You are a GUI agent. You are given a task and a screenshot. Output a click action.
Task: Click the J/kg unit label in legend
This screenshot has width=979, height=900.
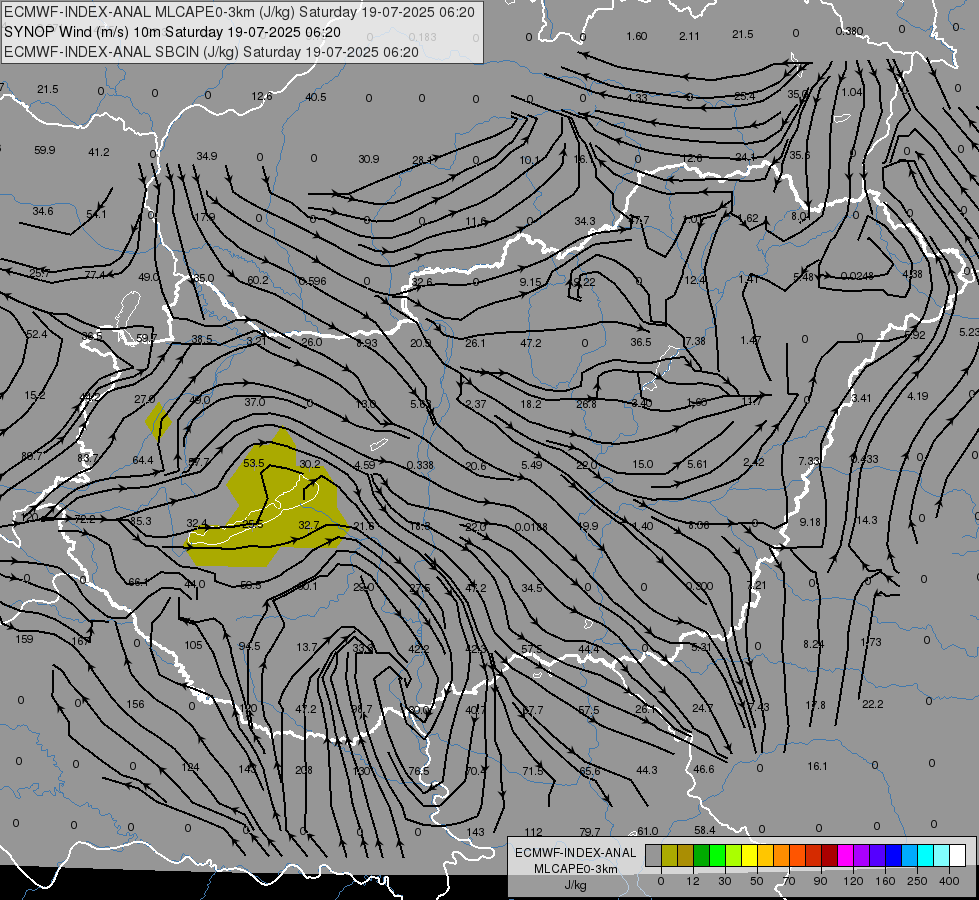pyautogui.click(x=575, y=885)
